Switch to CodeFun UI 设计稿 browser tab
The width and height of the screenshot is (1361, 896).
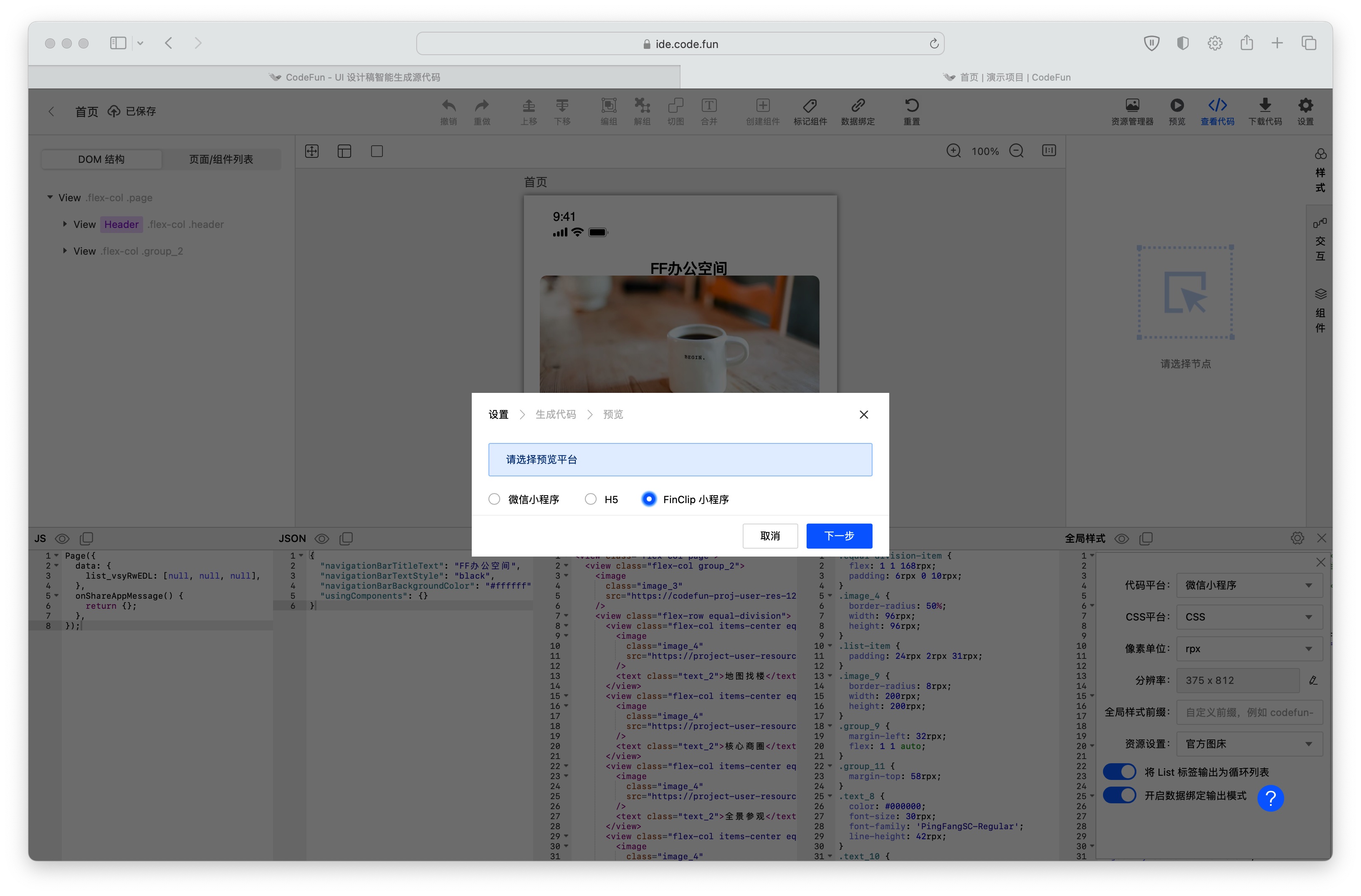354,77
